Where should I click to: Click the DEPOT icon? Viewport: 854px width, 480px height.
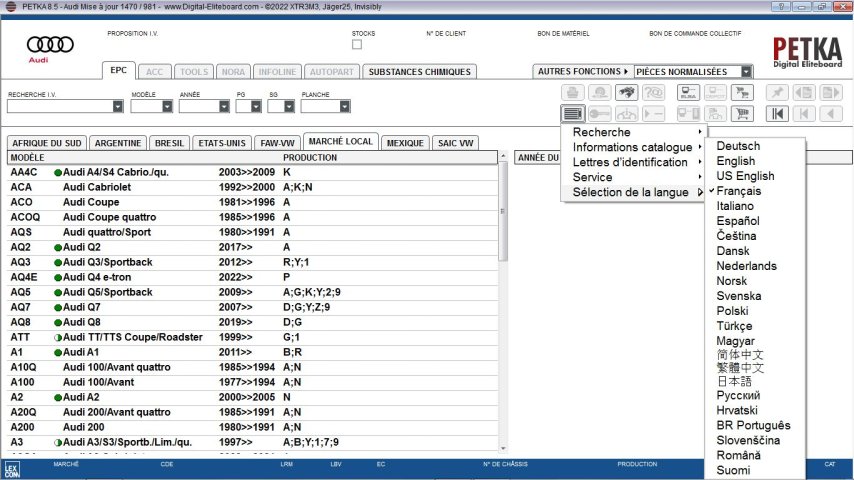tap(715, 93)
